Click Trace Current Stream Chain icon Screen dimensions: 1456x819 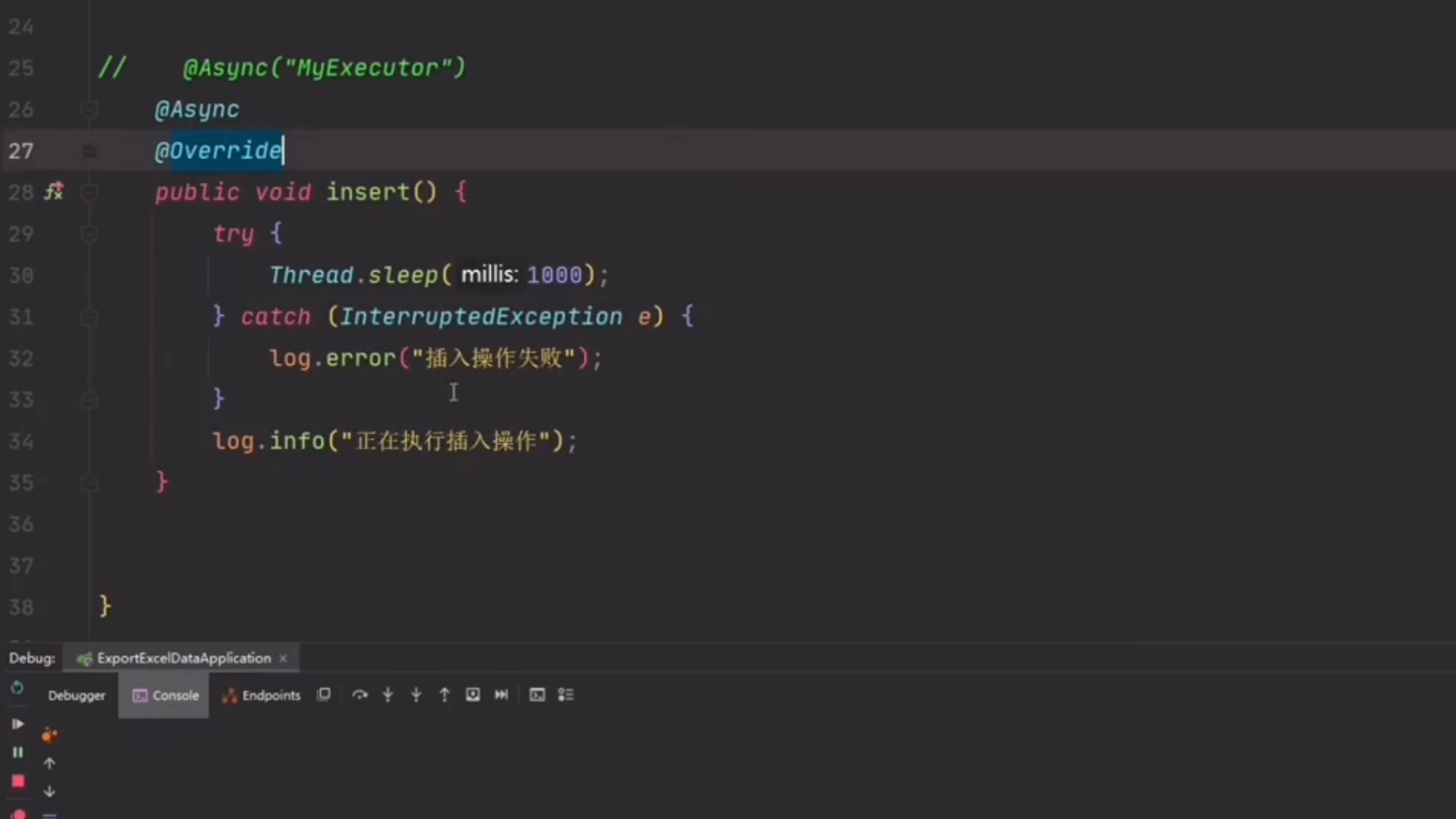[x=566, y=695]
